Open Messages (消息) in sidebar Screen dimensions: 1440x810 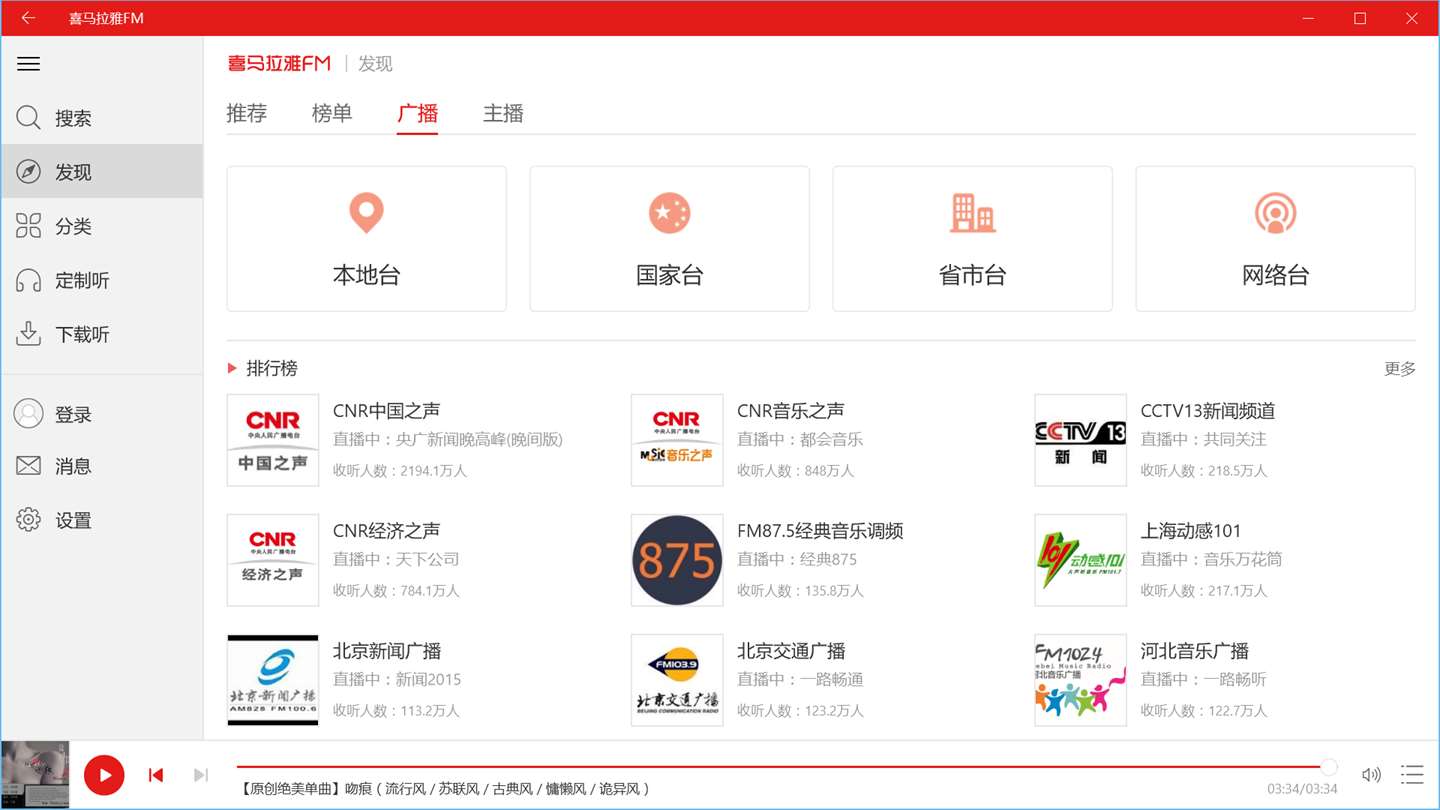[x=101, y=466]
